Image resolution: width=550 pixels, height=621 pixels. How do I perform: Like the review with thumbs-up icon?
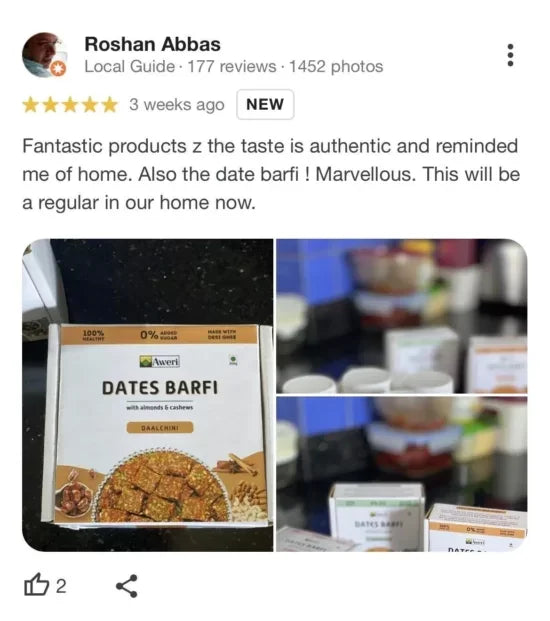pos(36,585)
